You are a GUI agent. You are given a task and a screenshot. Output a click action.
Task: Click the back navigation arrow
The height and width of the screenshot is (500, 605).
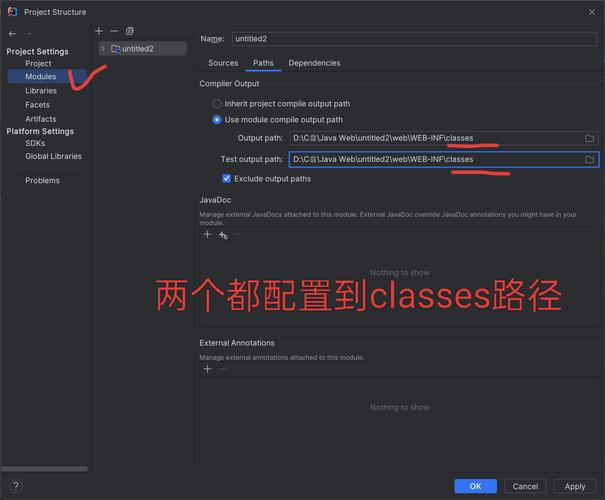pos(12,34)
